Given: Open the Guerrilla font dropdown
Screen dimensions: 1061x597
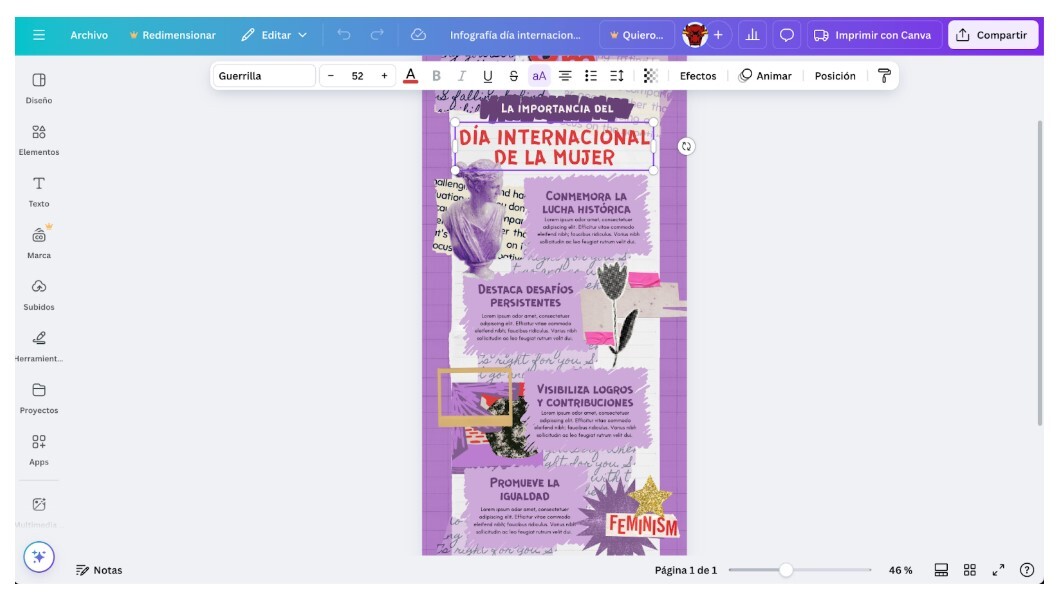Looking at the screenshot, I should click(x=264, y=76).
